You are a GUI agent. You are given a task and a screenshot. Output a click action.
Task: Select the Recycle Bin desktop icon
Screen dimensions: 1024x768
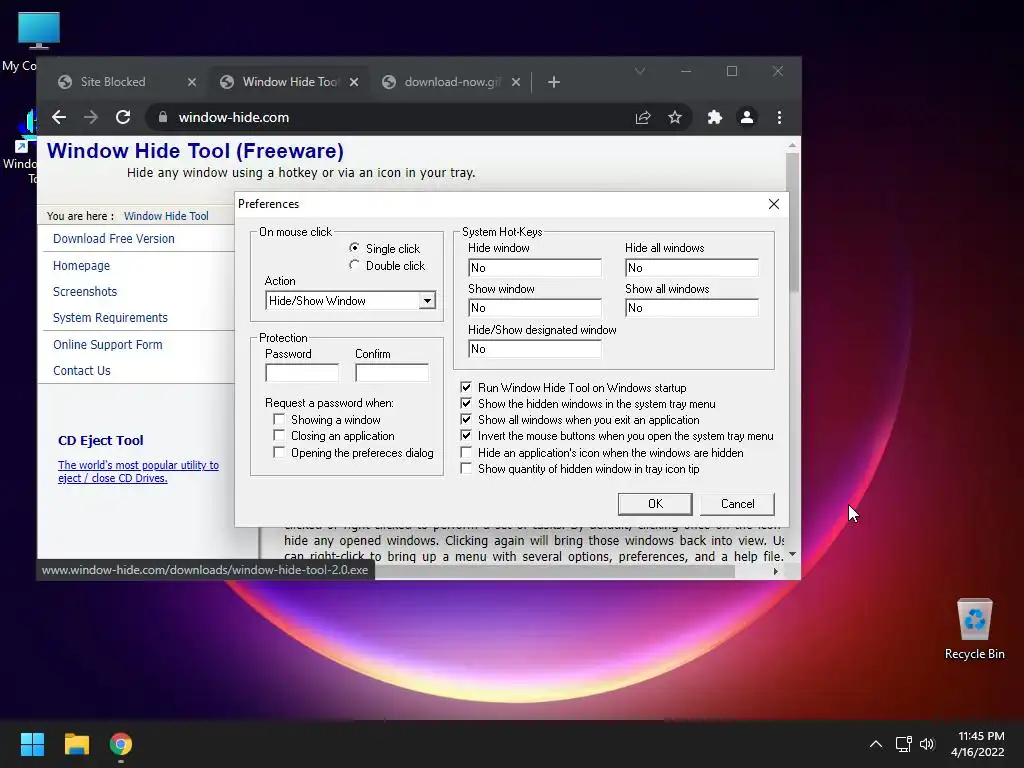(974, 629)
